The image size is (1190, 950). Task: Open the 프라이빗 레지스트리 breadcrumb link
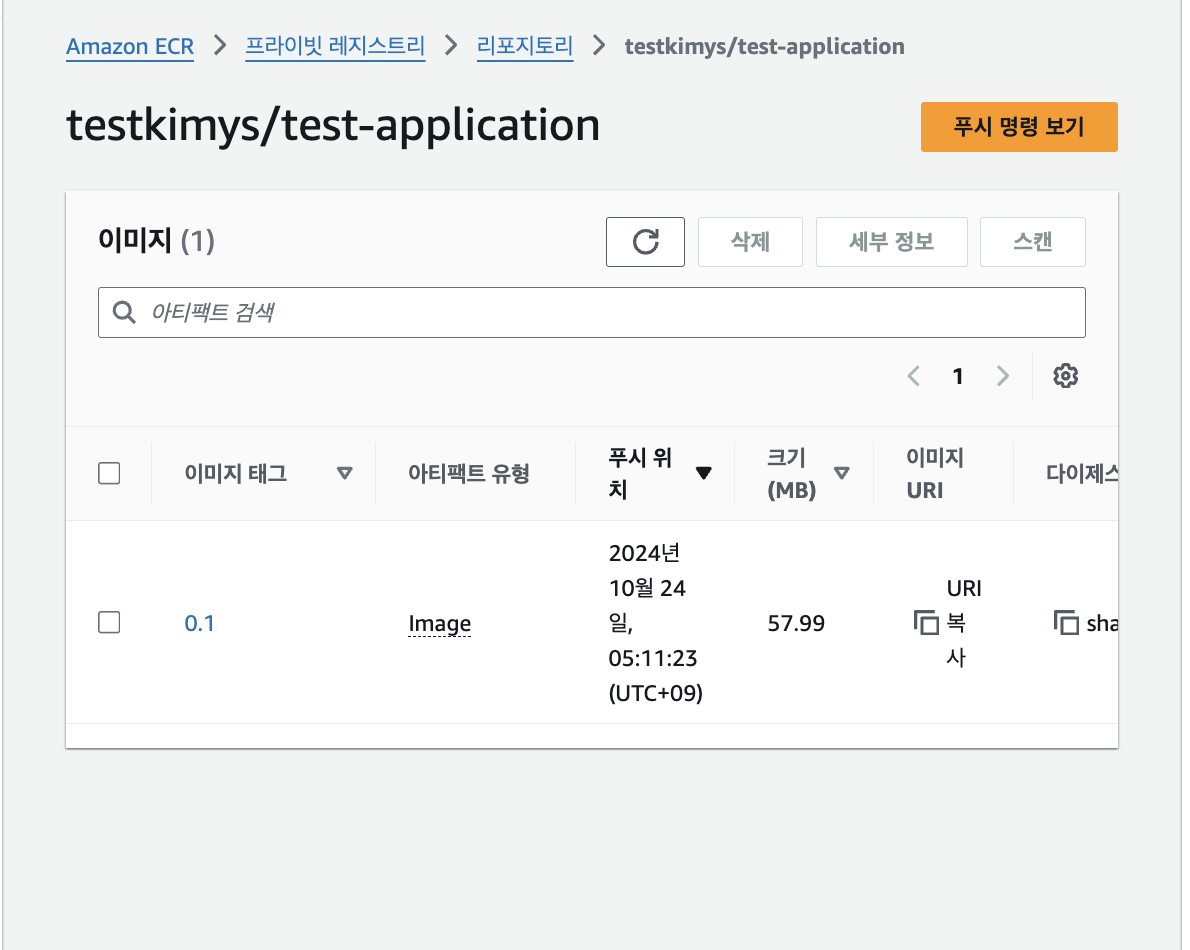click(335, 46)
